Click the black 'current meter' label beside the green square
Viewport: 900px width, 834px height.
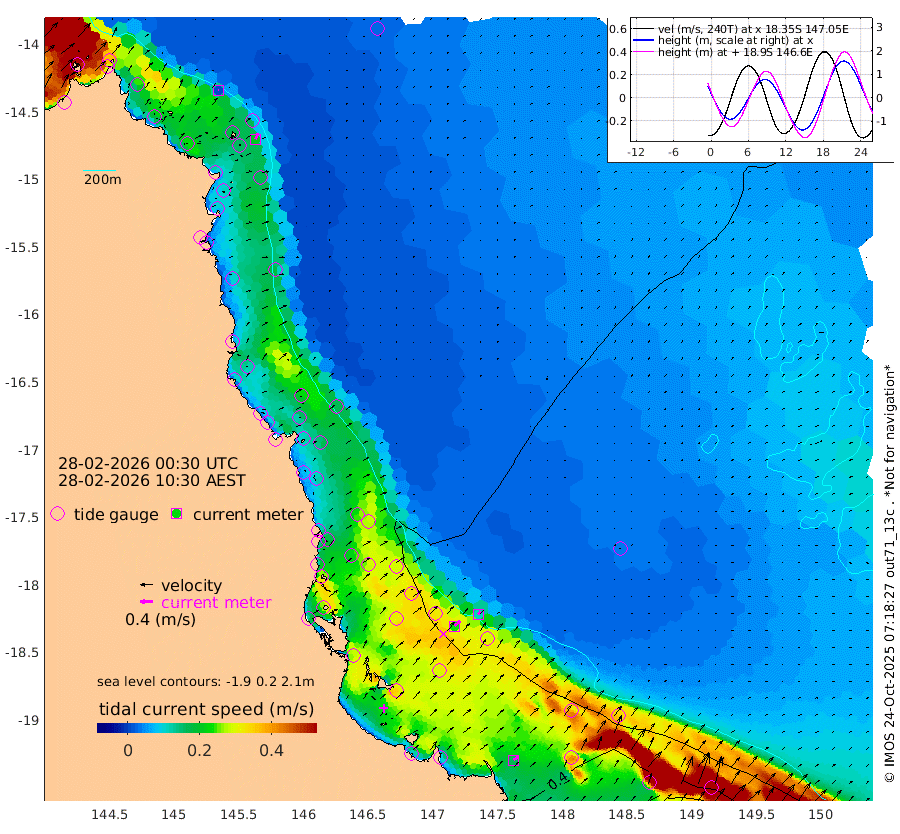(x=248, y=514)
